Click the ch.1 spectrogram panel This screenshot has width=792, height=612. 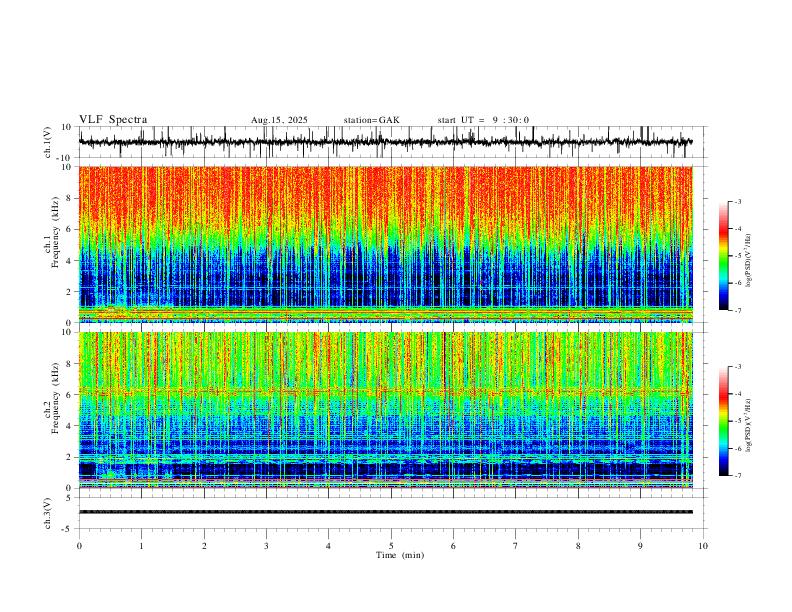386,244
